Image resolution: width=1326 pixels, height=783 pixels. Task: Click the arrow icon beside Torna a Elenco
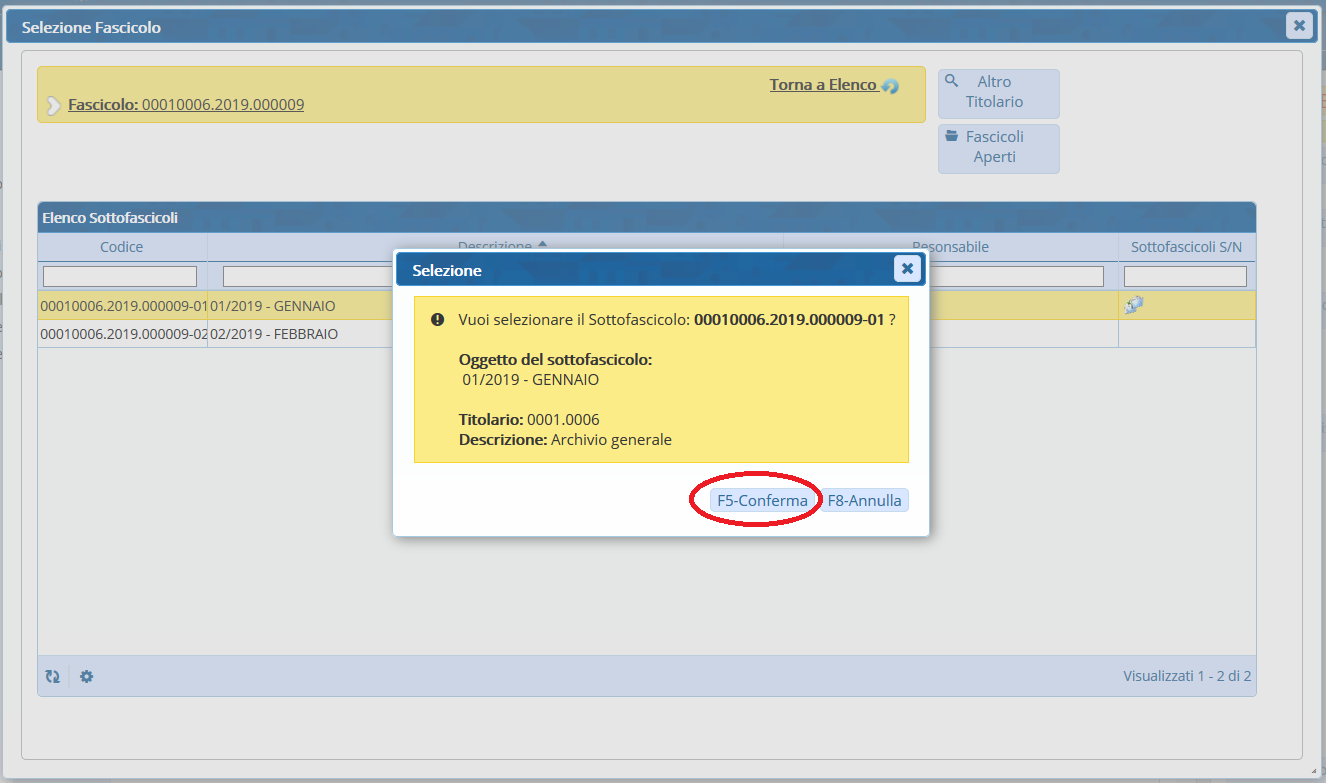coord(890,86)
